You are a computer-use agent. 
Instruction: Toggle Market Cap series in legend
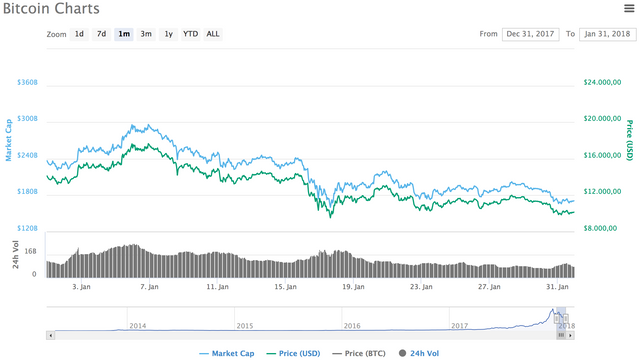(227, 353)
